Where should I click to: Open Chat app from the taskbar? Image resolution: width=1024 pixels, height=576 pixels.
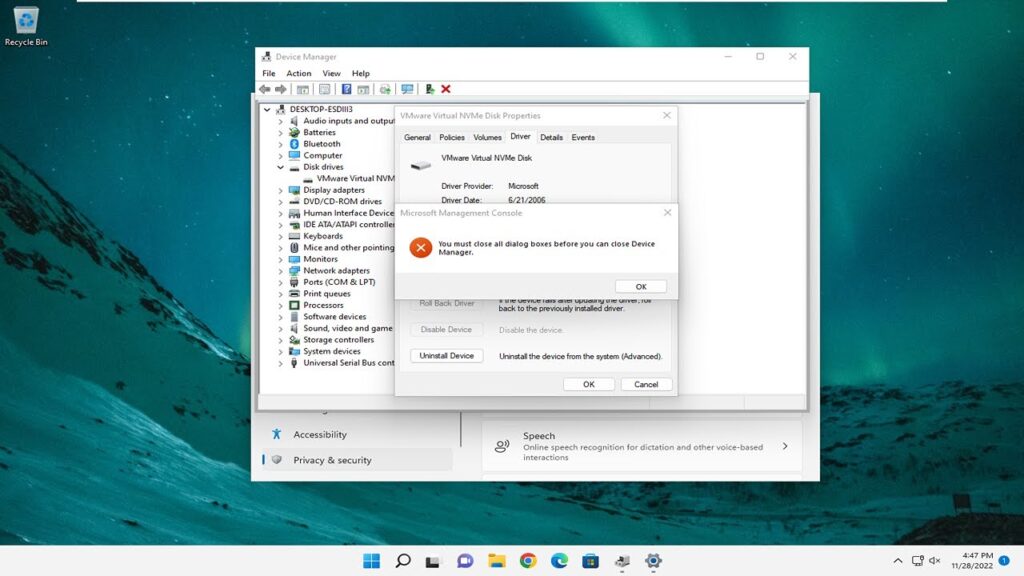[465, 560]
